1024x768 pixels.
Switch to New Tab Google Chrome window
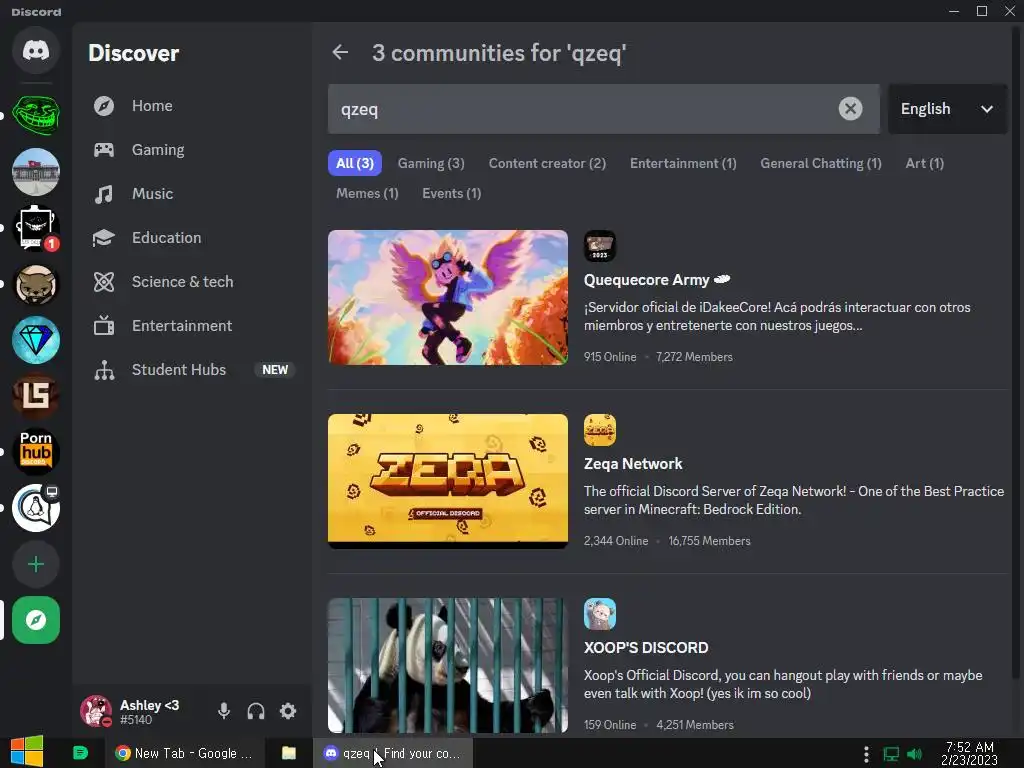(184, 753)
